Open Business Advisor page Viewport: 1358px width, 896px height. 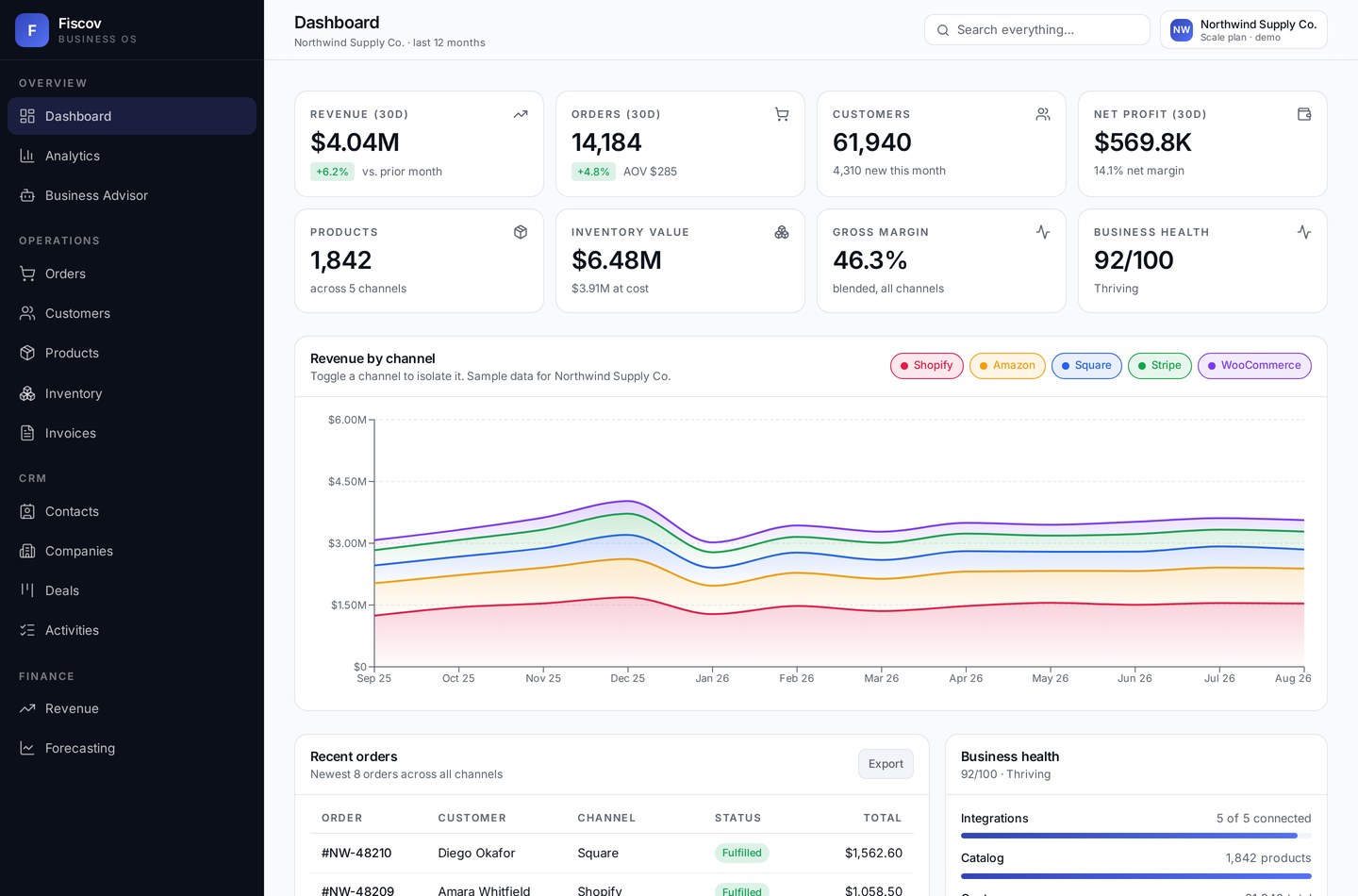(132, 195)
